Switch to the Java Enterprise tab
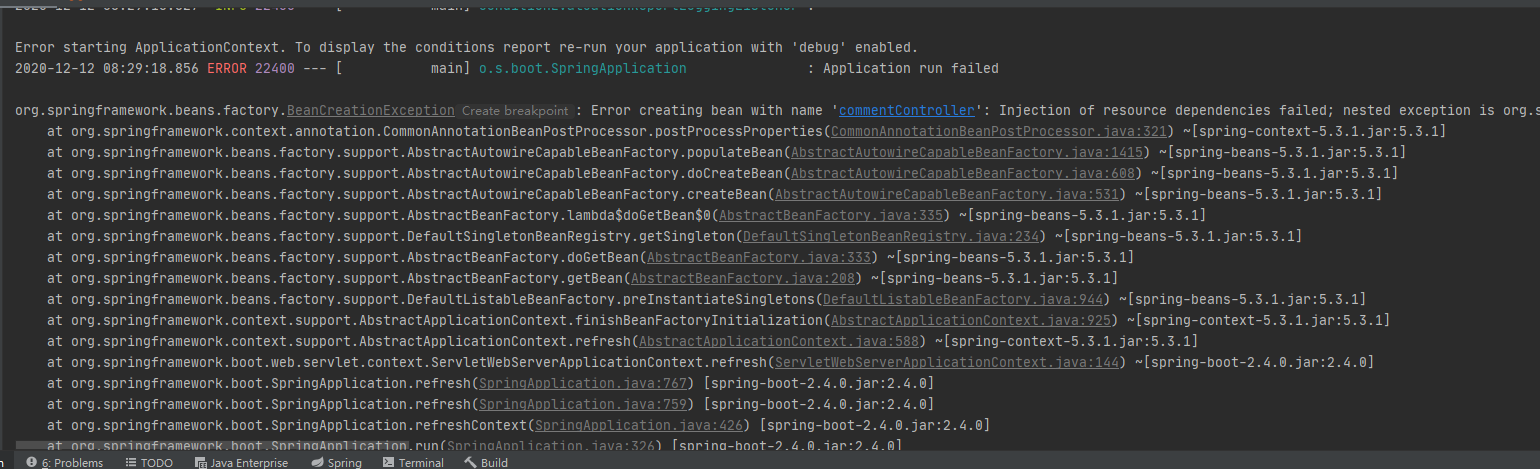 pyautogui.click(x=242, y=463)
